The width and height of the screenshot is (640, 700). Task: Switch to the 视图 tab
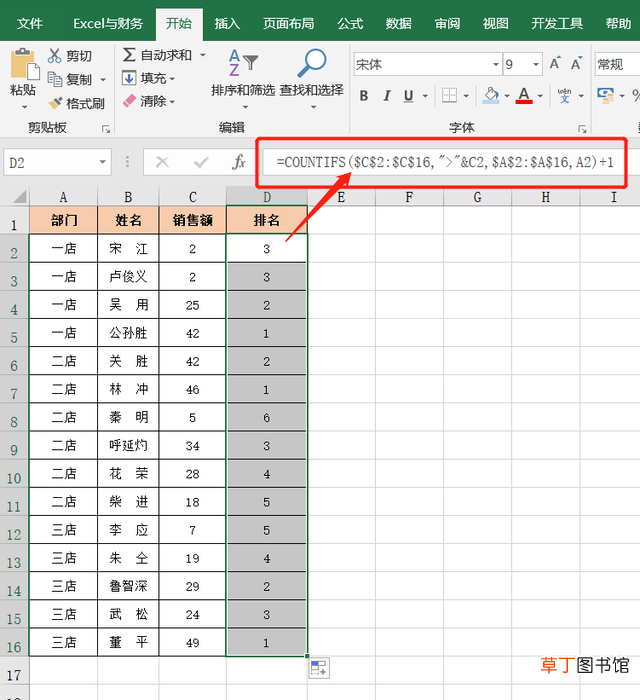point(495,24)
